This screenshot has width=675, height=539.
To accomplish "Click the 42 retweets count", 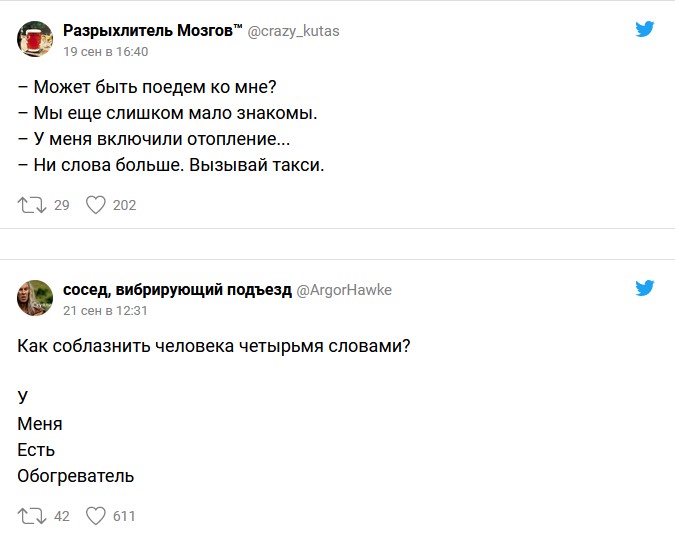I will click(61, 517).
